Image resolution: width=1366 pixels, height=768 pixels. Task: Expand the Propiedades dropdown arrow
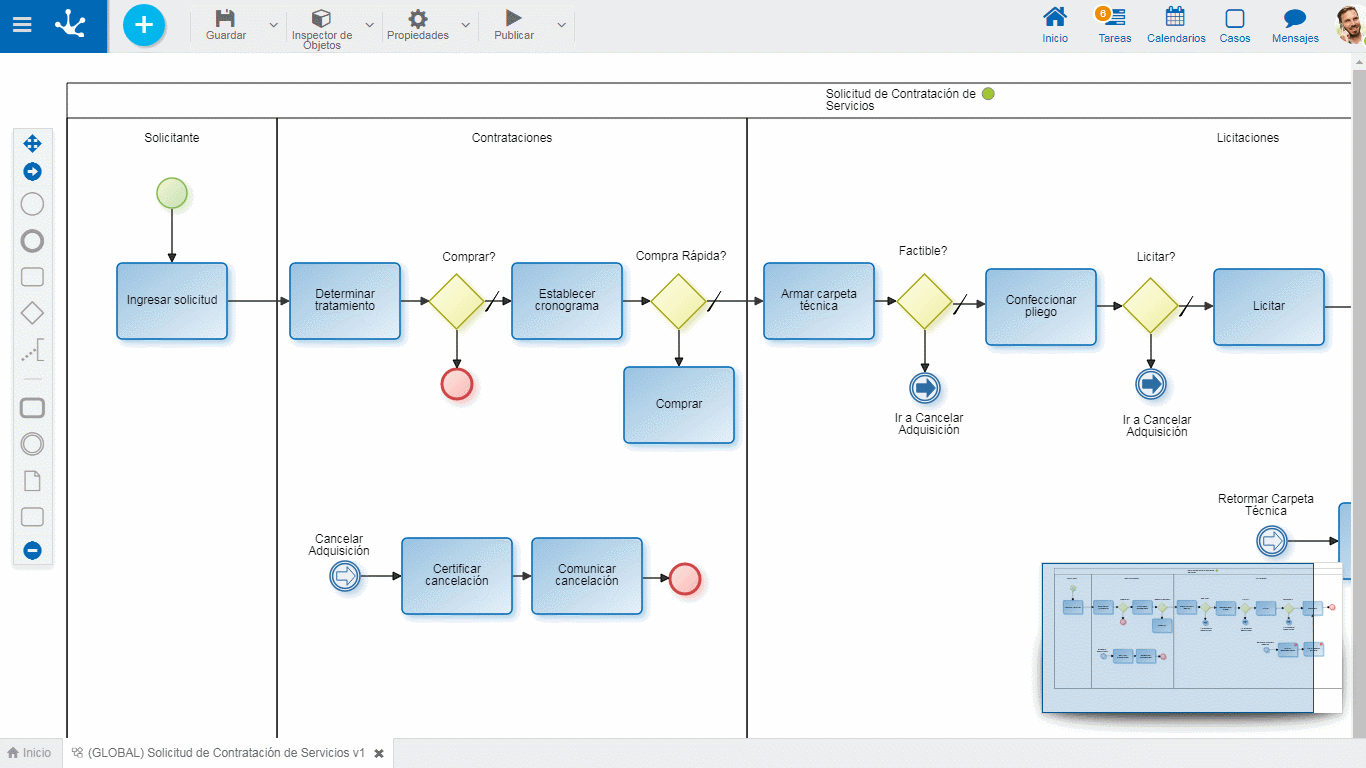pos(465,25)
